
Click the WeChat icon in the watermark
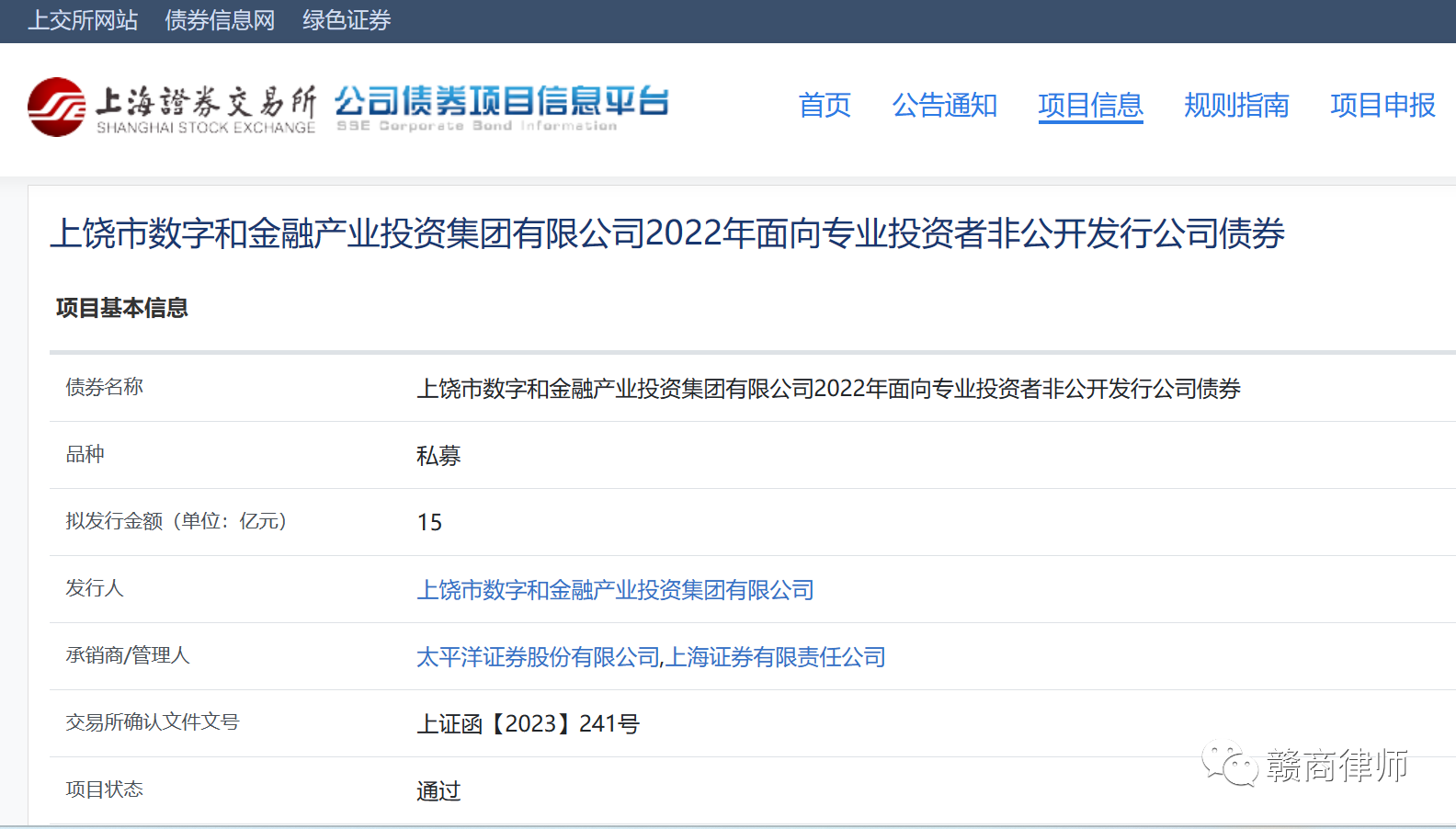[1229, 764]
